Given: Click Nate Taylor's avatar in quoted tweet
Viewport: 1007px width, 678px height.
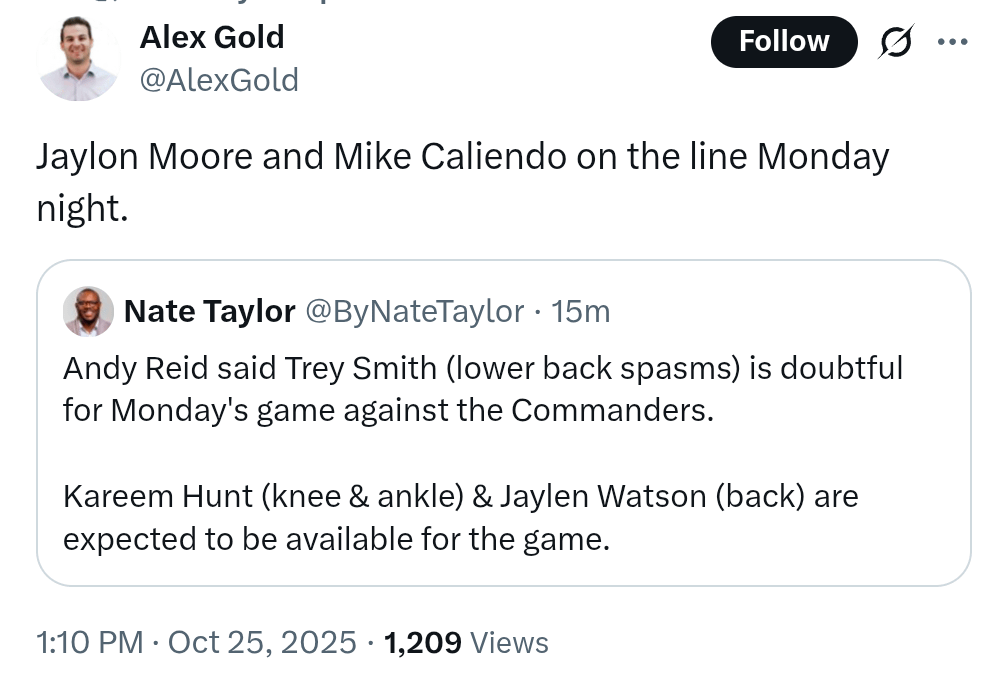Looking at the screenshot, I should coord(88,311).
